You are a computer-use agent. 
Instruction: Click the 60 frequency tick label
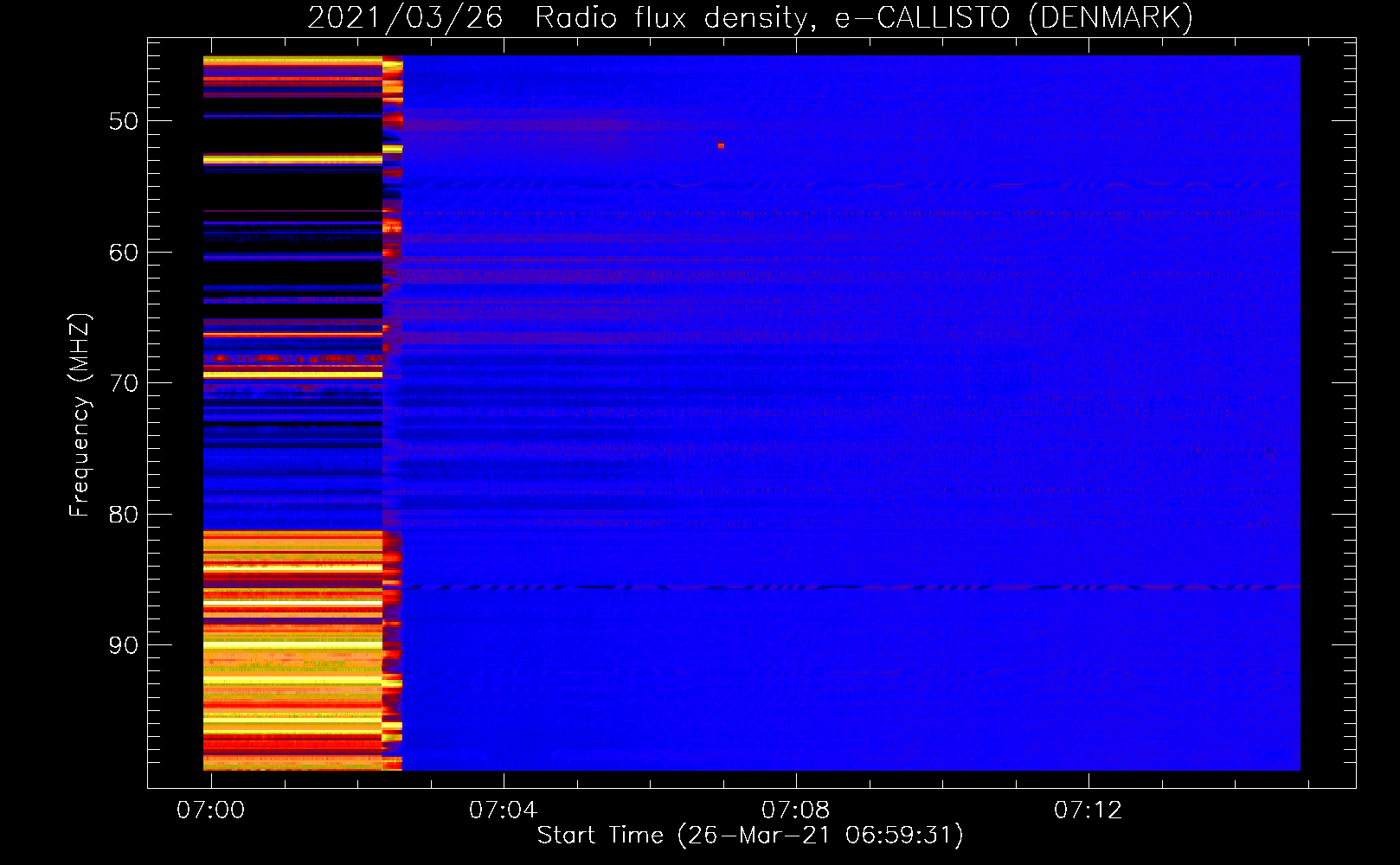point(124,253)
